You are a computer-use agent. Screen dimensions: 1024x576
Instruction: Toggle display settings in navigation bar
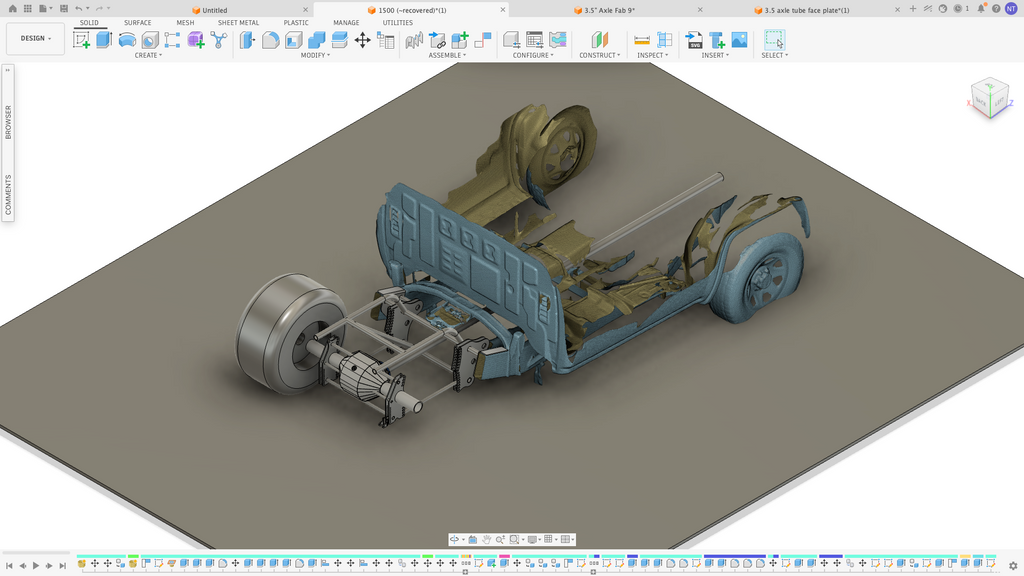tap(534, 539)
